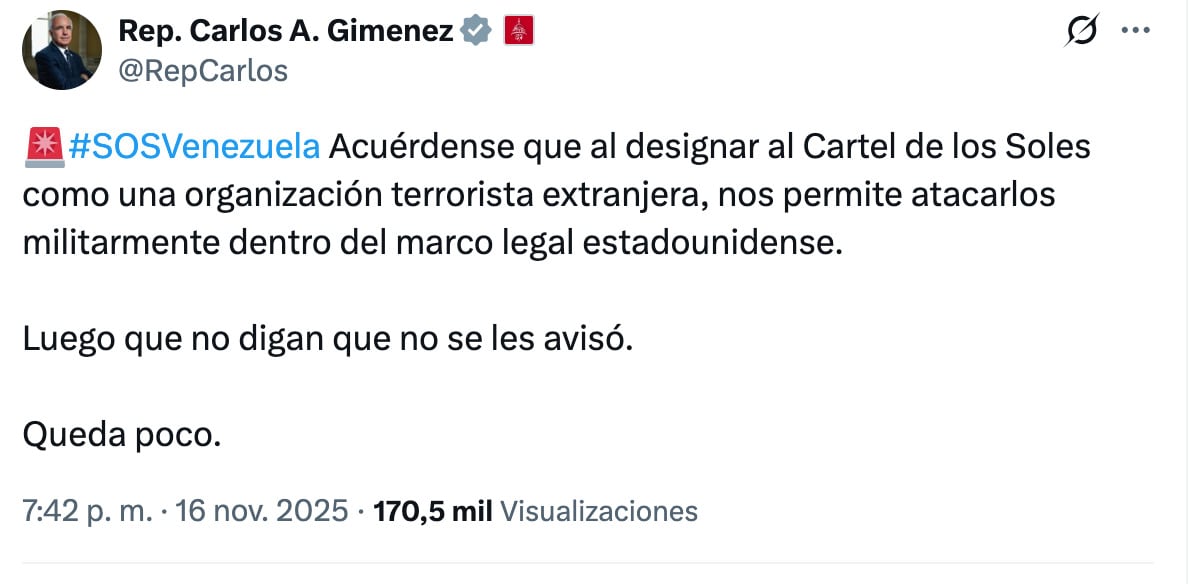The width and height of the screenshot is (1190, 584).
Task: Open the three-dot More options menu
Action: coord(1136,31)
